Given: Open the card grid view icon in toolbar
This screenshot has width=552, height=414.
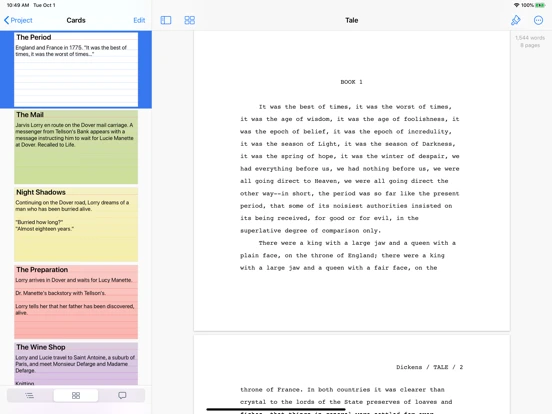Looking at the screenshot, I should click(189, 20).
